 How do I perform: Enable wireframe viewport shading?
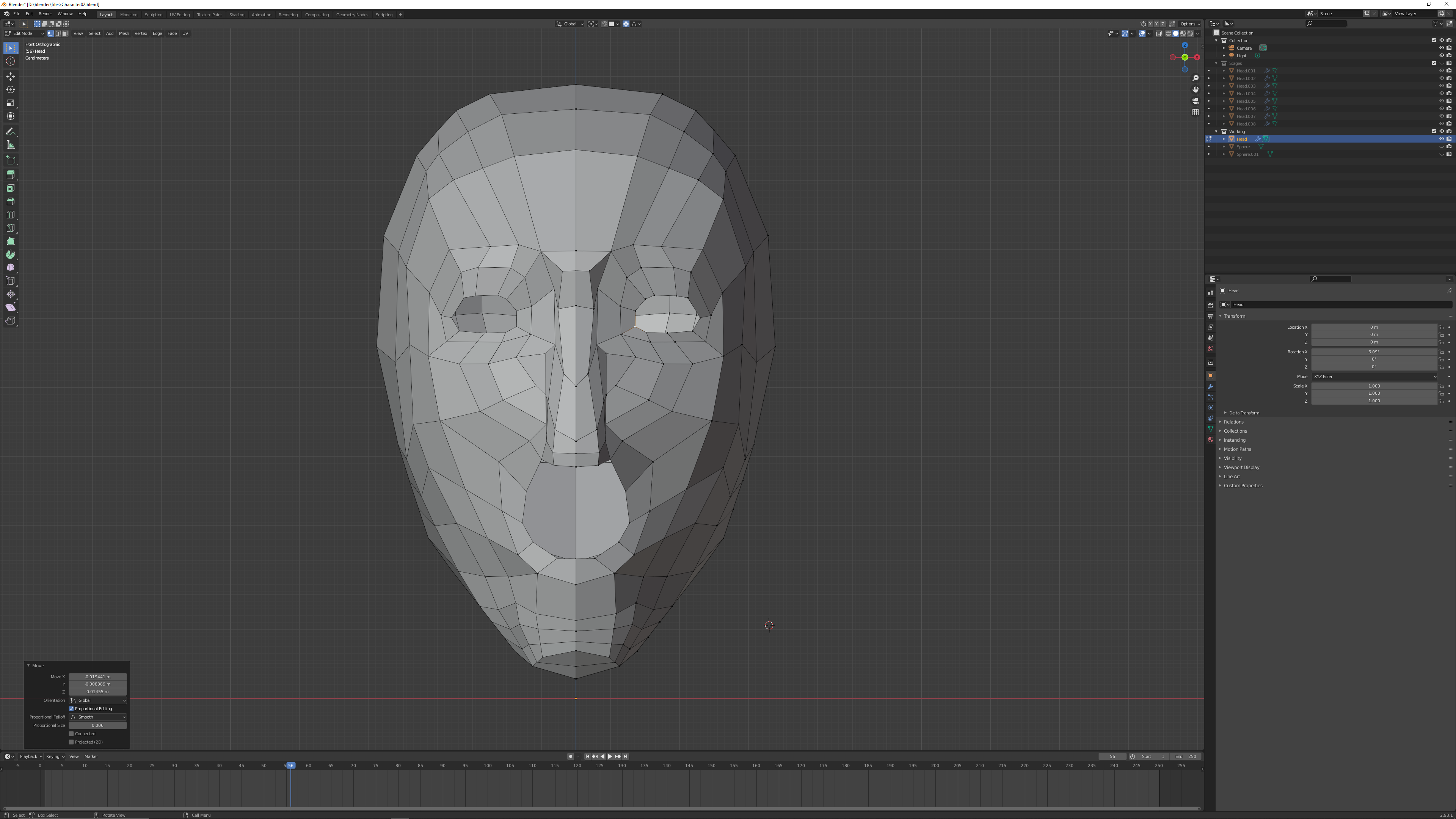[x=1168, y=33]
